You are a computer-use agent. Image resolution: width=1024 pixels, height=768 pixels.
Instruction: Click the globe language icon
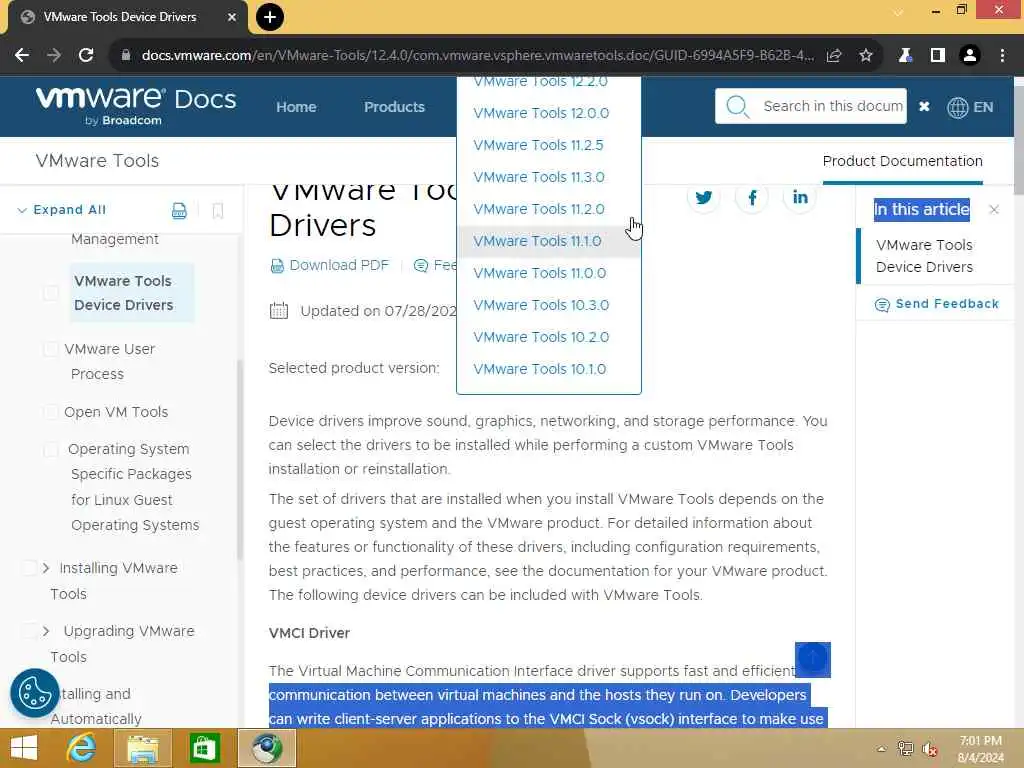[x=957, y=107]
